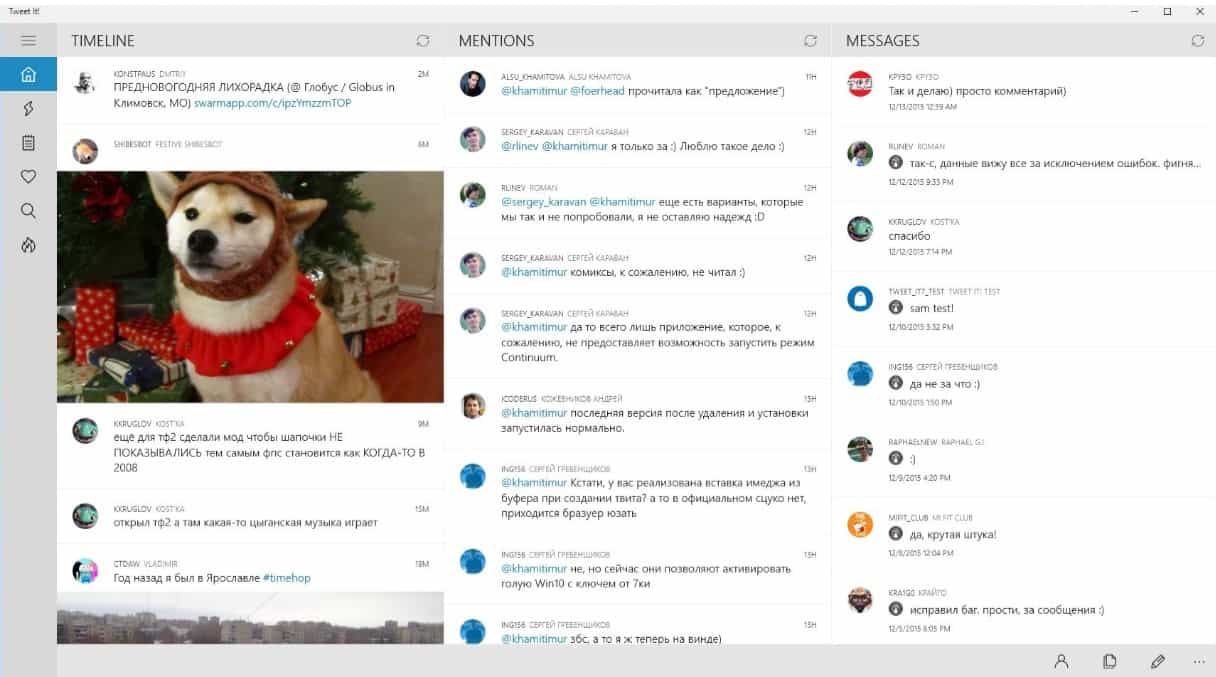Viewport: 1216px width, 677px height.
Task: Open the lightning bolt activity icon
Action: click(x=28, y=108)
